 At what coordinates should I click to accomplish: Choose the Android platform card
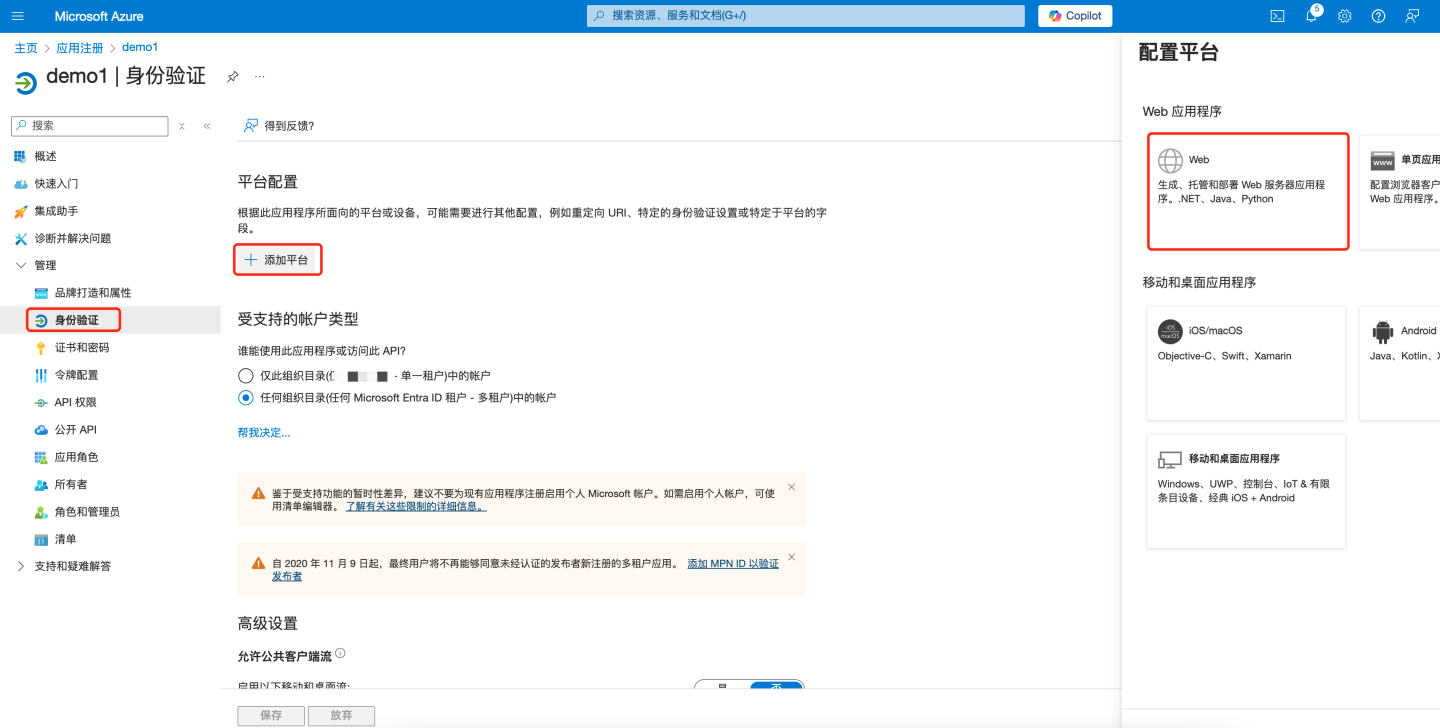point(1400,362)
